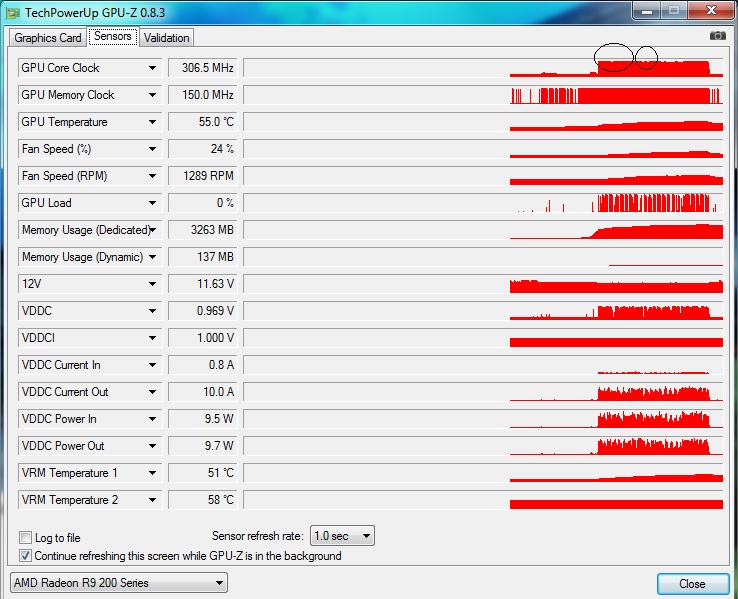Click the 24 % fan speed value
Viewport: 738px width, 599px height.
point(202,149)
